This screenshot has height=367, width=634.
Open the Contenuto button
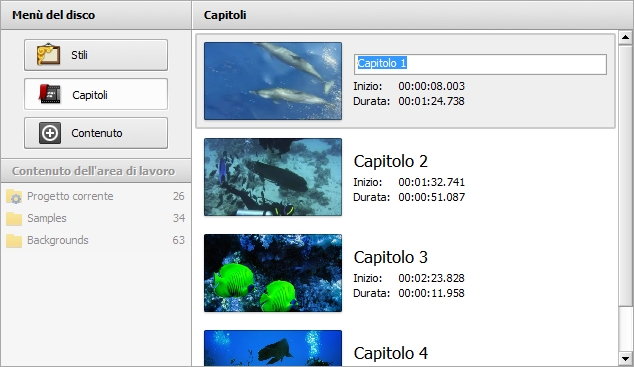tap(96, 133)
